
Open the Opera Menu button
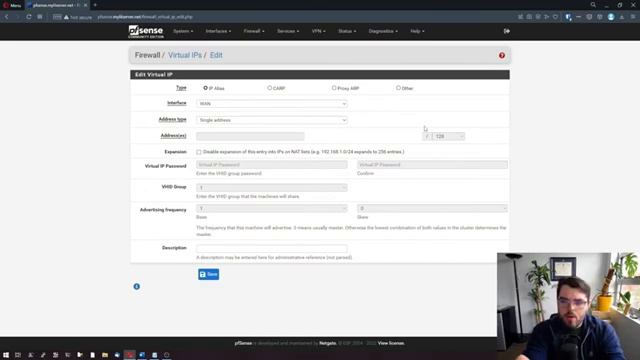click(x=12, y=5)
